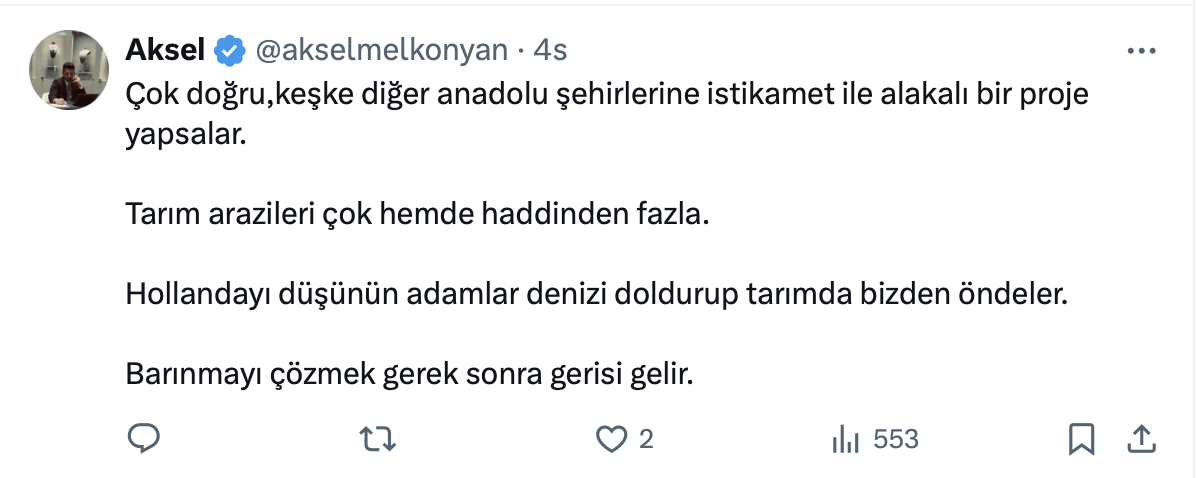This screenshot has height=478, width=1198.
Task: Open Aksel's profile picture
Action: 69,70
